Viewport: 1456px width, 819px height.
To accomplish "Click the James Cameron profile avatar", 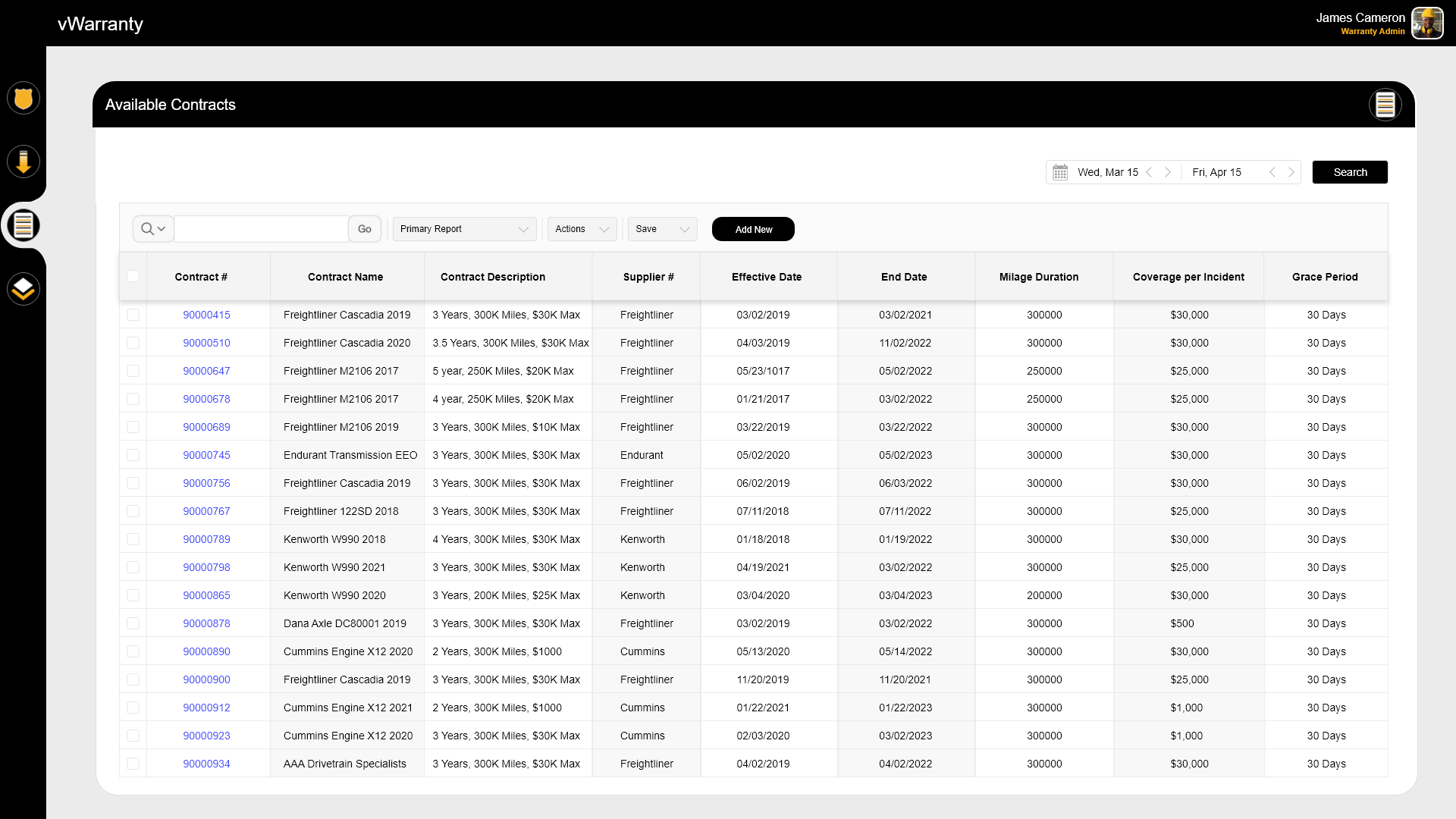I will (x=1427, y=24).
